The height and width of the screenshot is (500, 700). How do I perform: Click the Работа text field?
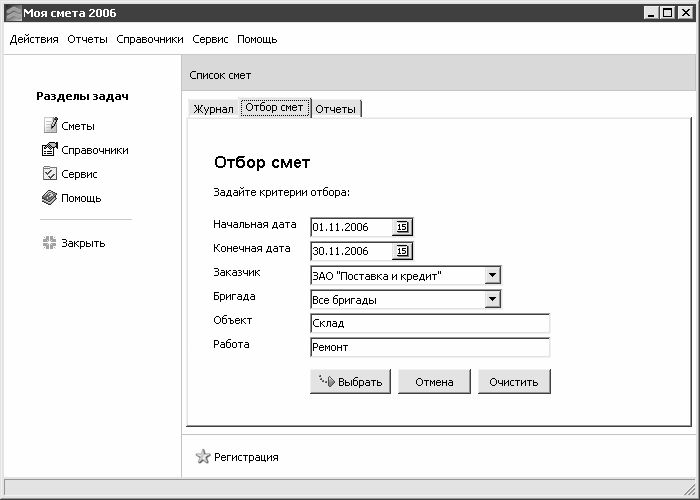coord(430,348)
